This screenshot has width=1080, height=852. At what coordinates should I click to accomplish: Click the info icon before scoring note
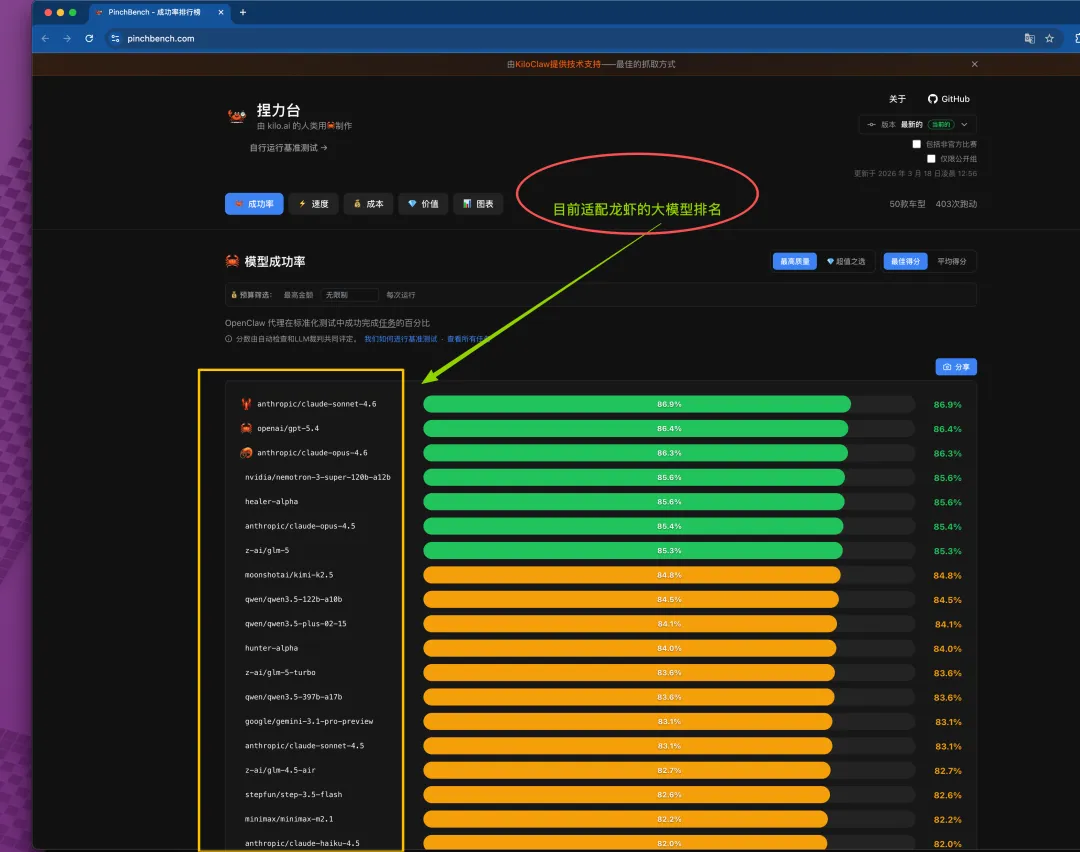229,339
